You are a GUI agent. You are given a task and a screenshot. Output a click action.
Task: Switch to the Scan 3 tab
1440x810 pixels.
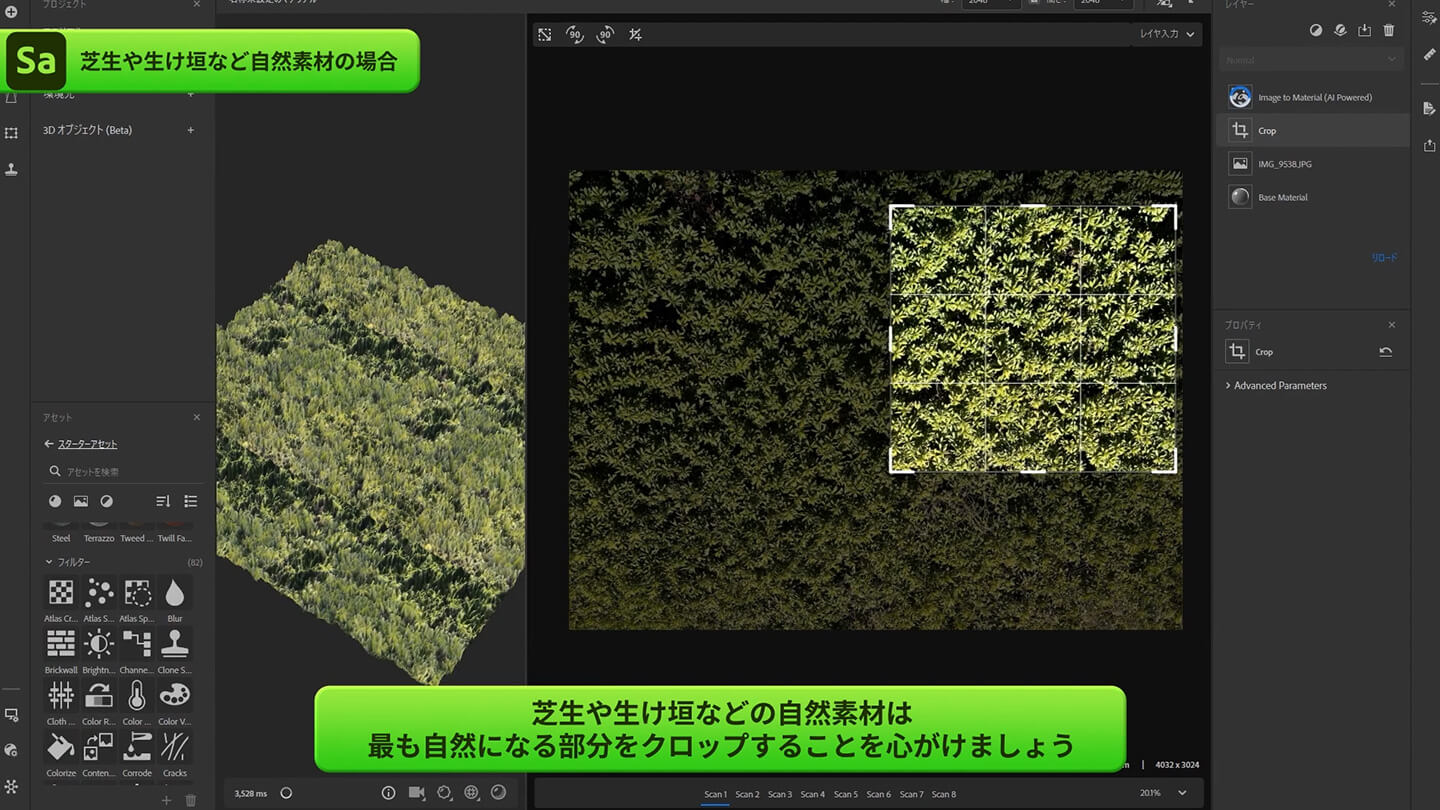(780, 794)
